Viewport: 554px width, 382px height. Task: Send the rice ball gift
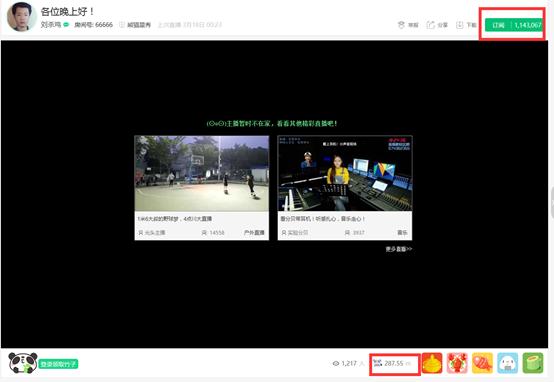coord(508,363)
